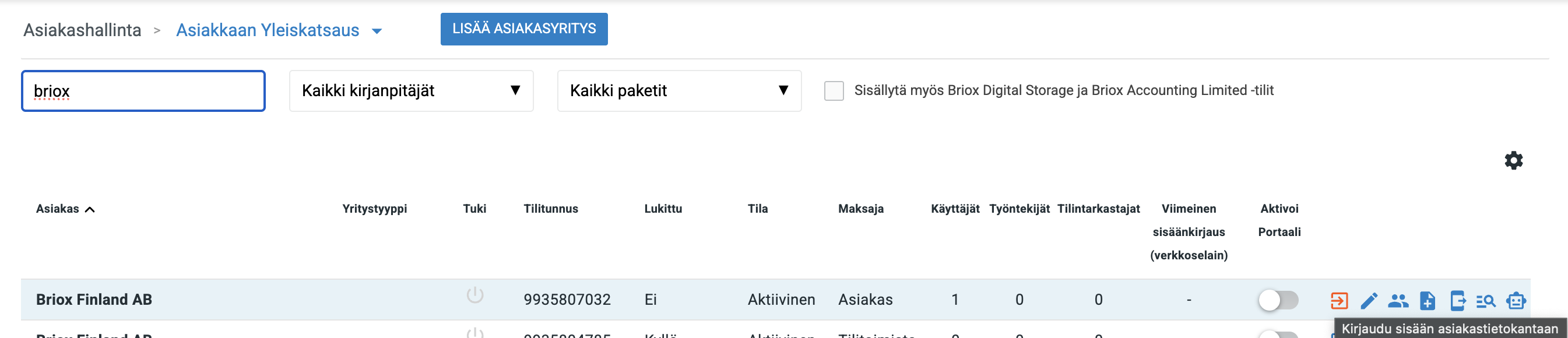1568x338 pixels.
Task: Click the add document icon for Briox Finland AB
Action: pyautogui.click(x=1428, y=300)
